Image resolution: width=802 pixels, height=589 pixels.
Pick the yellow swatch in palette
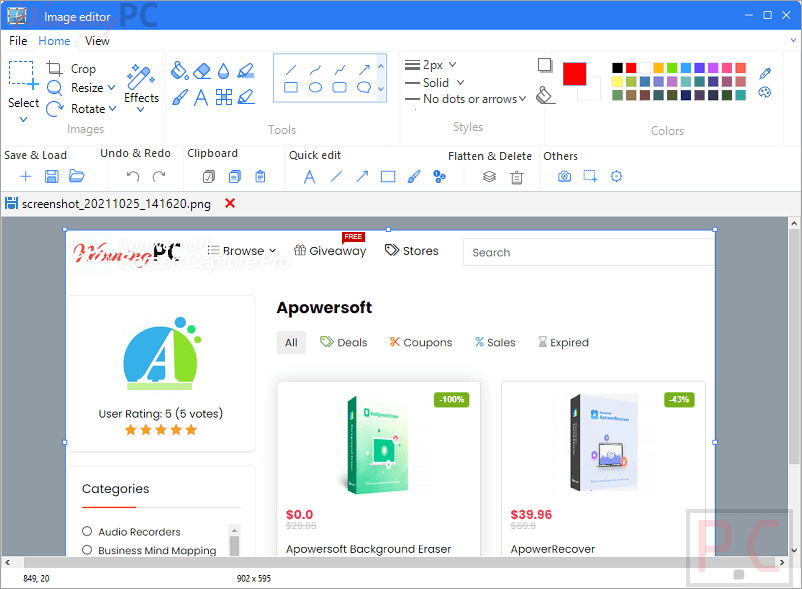tap(617, 81)
